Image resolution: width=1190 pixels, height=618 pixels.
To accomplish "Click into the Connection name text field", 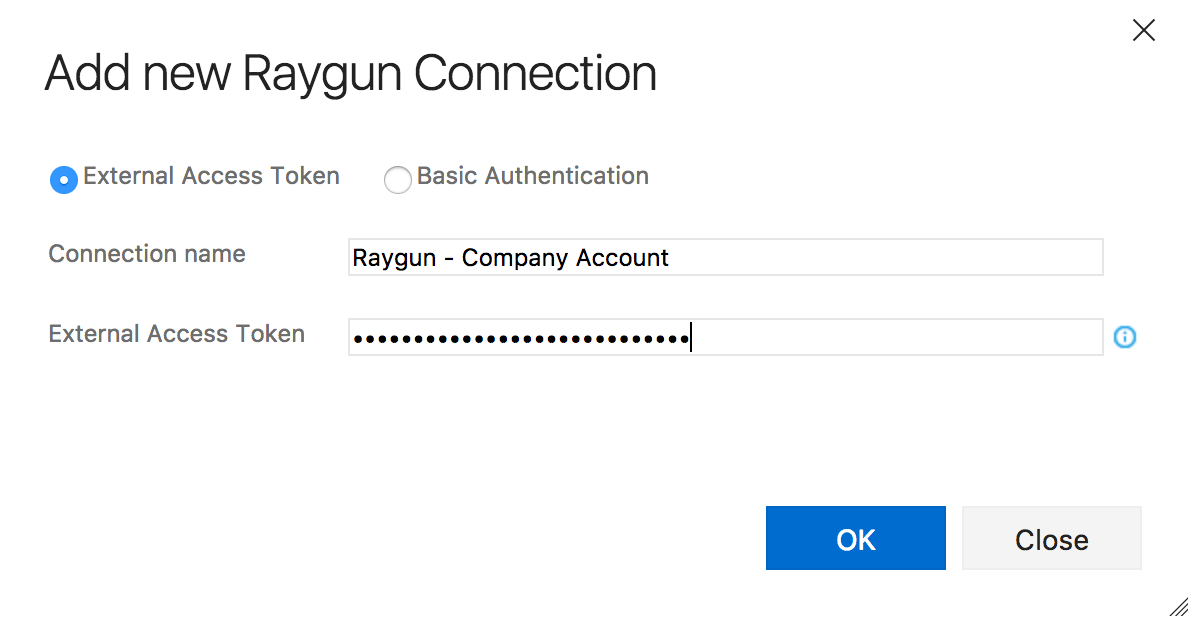I will [x=725, y=257].
